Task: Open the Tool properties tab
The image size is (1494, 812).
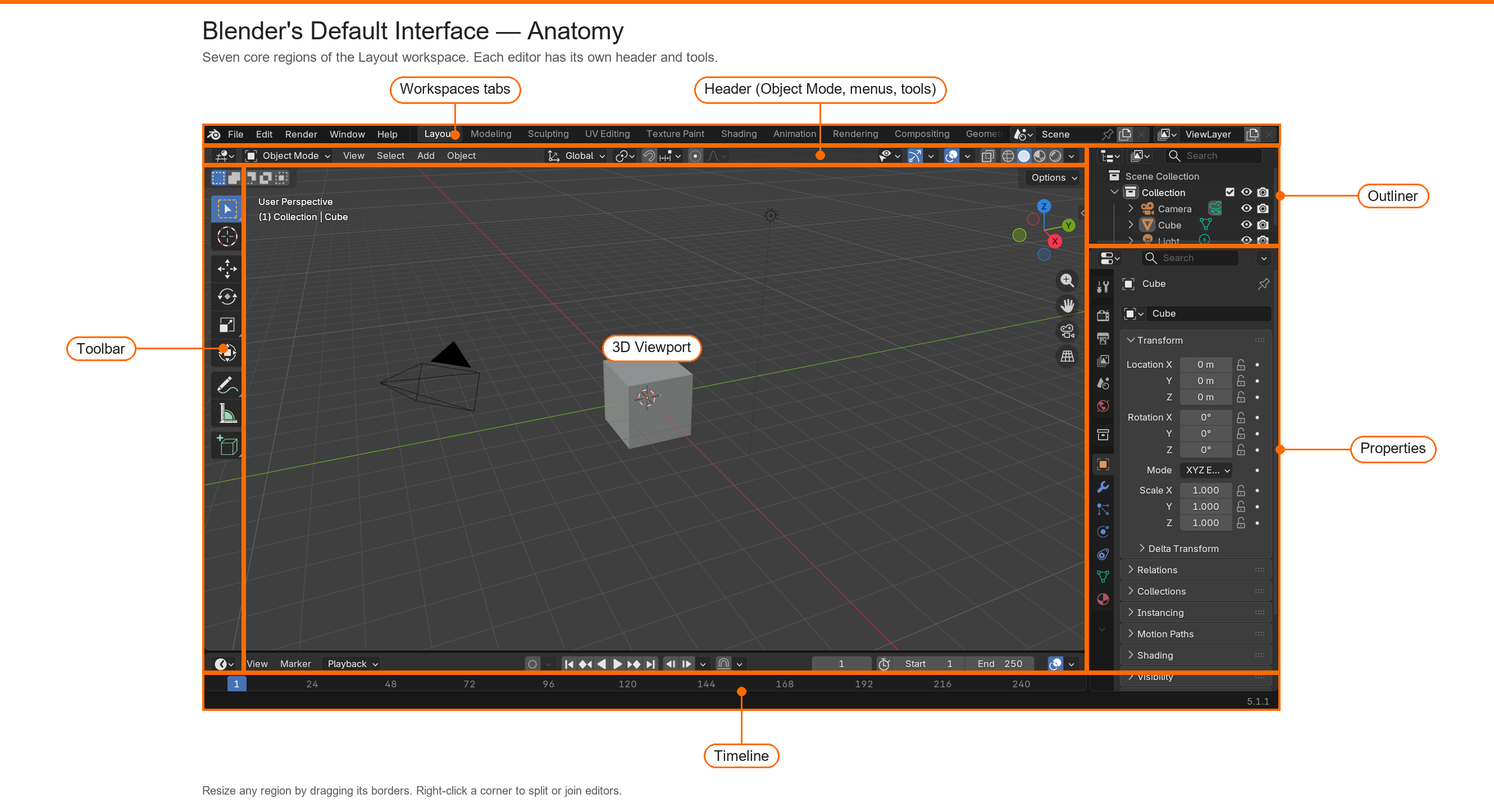Action: point(1103,286)
